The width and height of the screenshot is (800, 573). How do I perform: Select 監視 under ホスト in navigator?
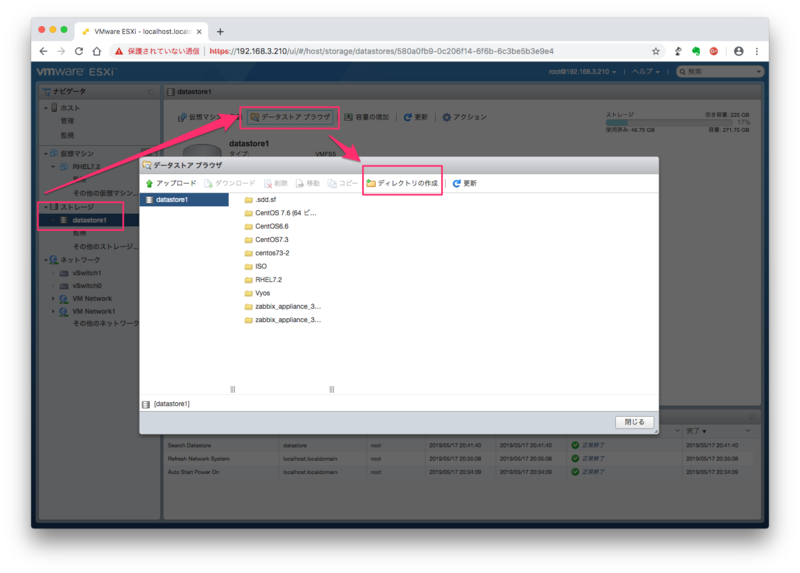67,135
